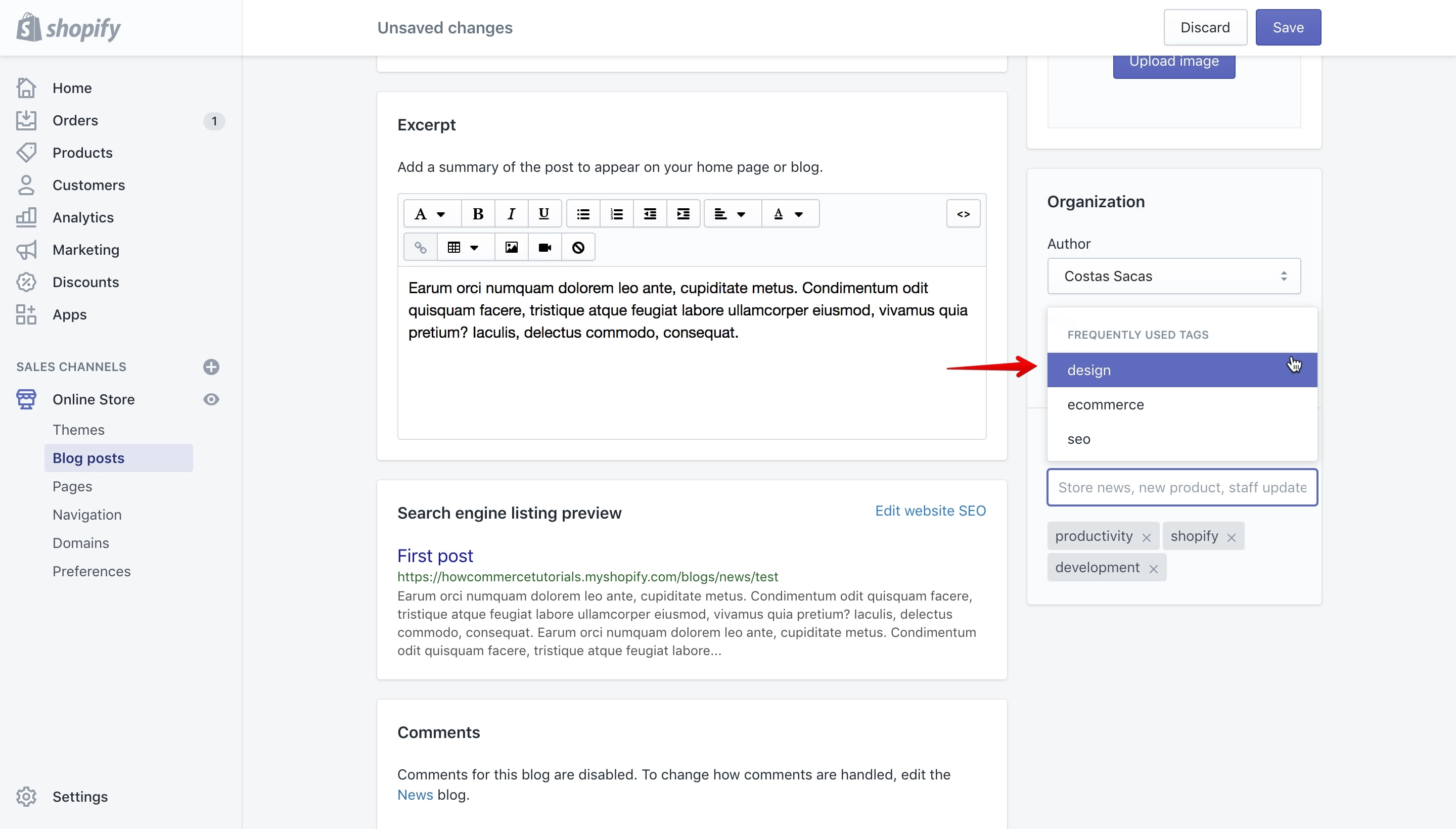Image resolution: width=1456 pixels, height=829 pixels.
Task: Select the design tag from suggestions
Action: pos(1182,370)
